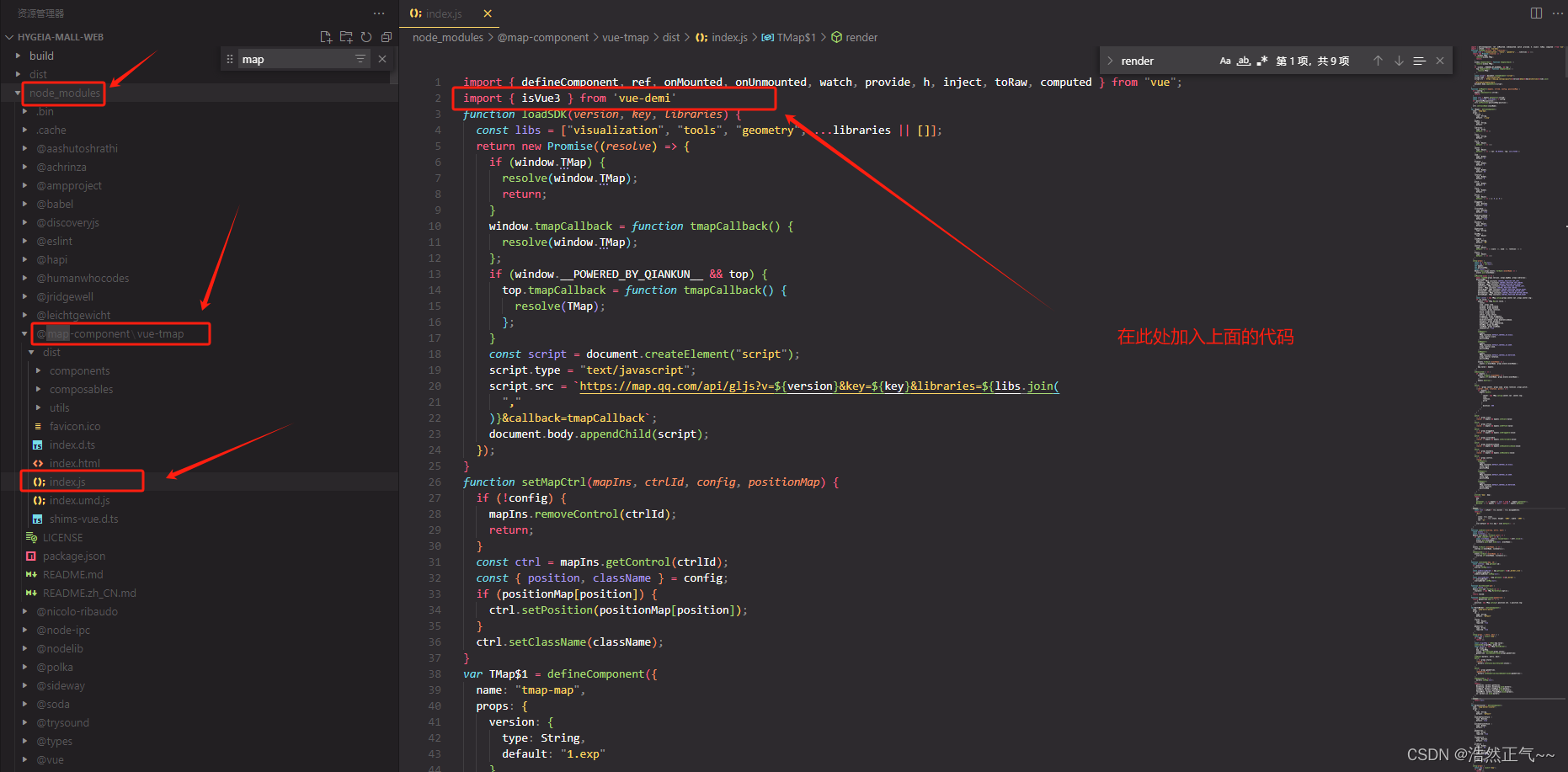Click dist in the breadcrumb path

pyautogui.click(x=671, y=37)
